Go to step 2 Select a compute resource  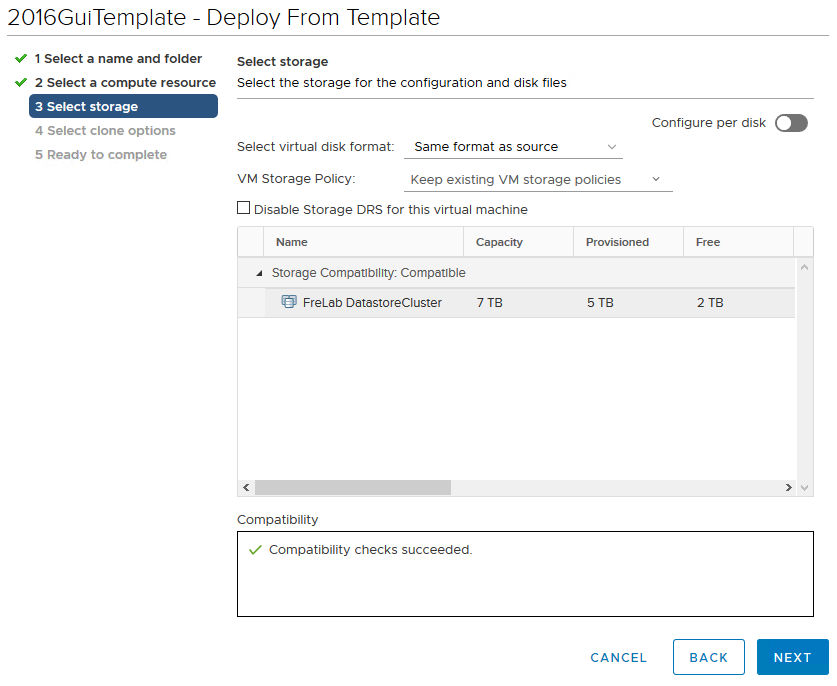pyautogui.click(x=125, y=83)
